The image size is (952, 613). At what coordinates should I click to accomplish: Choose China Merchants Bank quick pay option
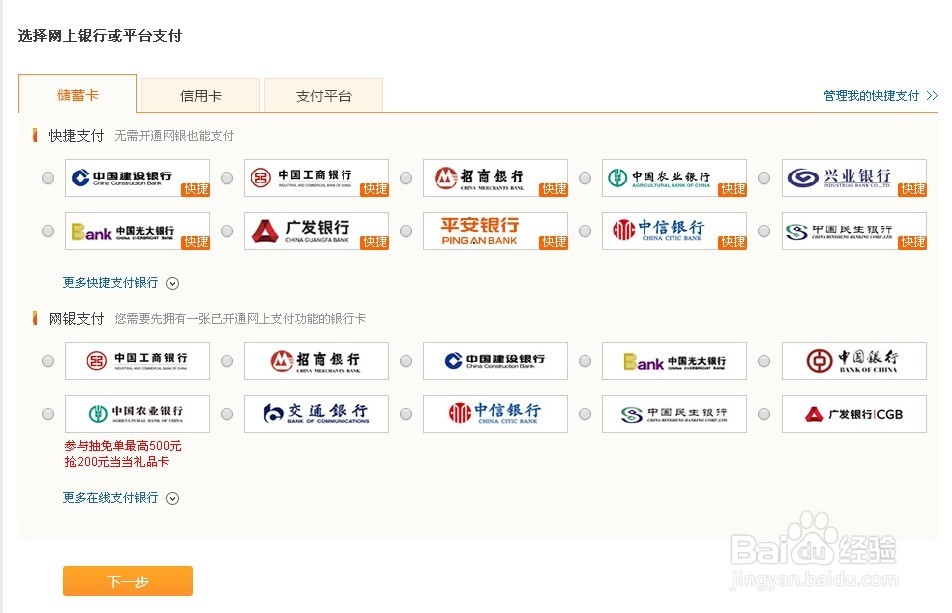pos(495,177)
